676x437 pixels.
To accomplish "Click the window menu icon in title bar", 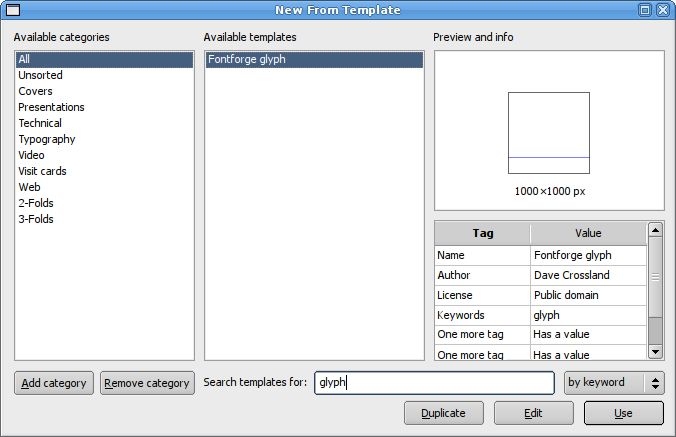I will coord(13,10).
